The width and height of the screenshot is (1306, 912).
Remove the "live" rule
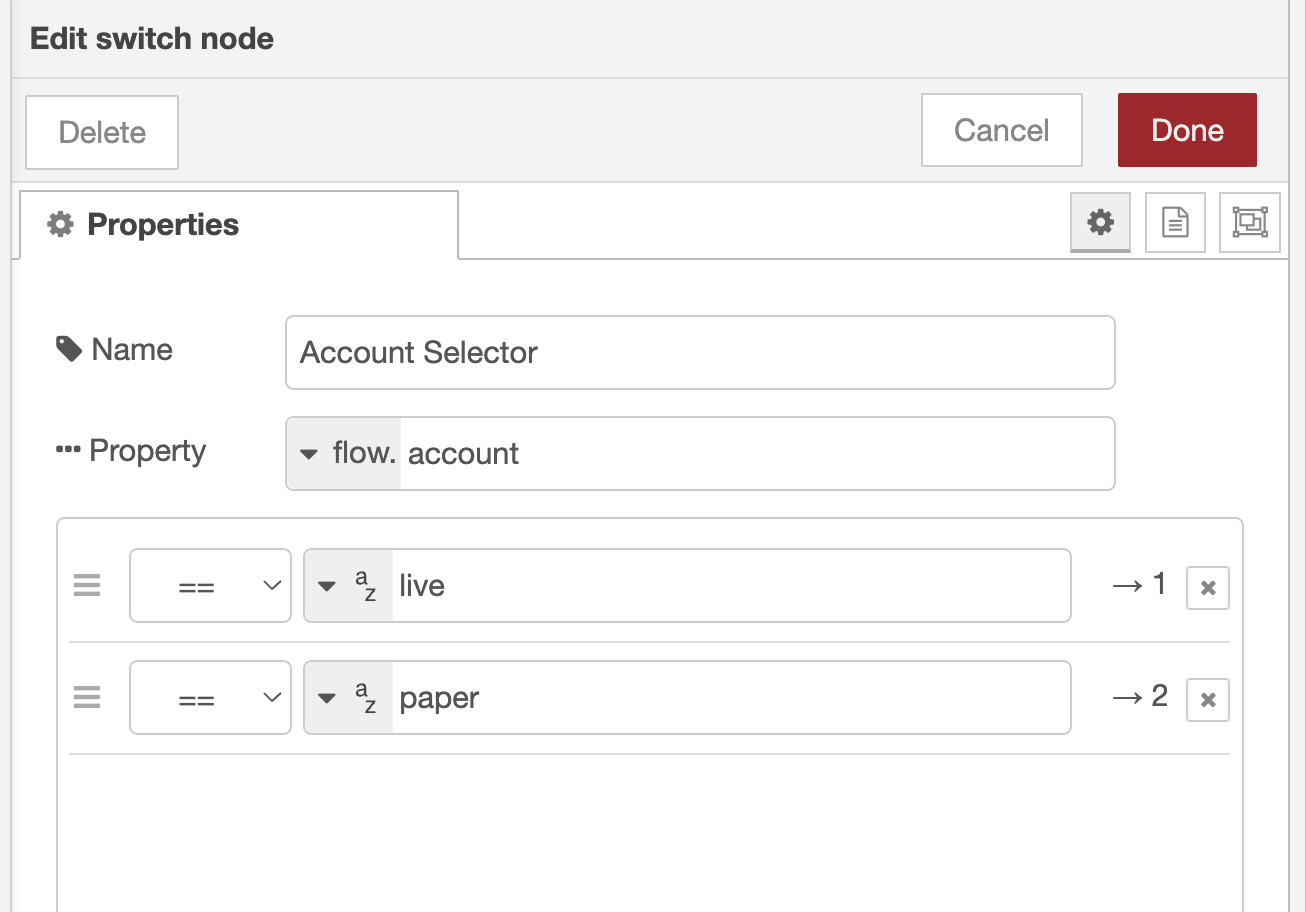click(1207, 588)
